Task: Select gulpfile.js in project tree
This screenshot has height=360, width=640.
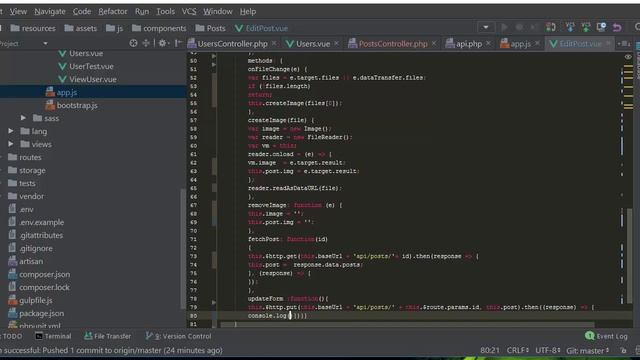Action: [30, 300]
